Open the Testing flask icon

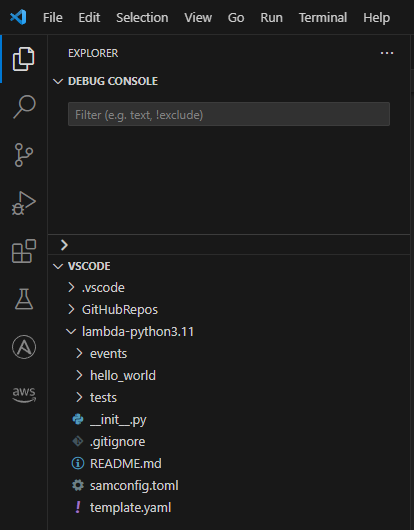click(x=24, y=299)
